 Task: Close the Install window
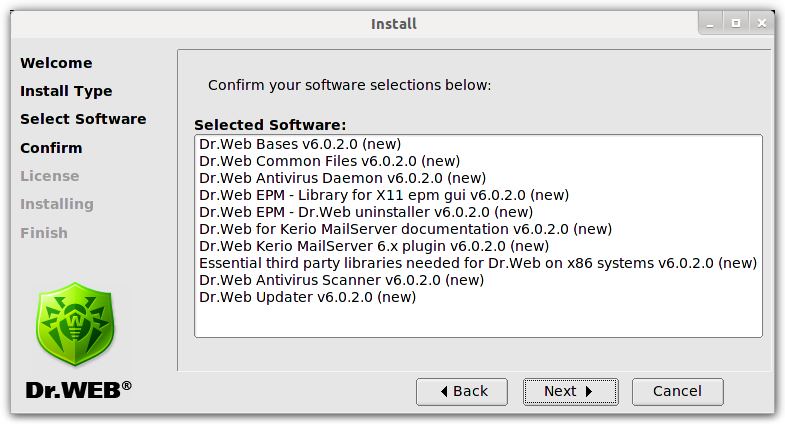[x=762, y=24]
